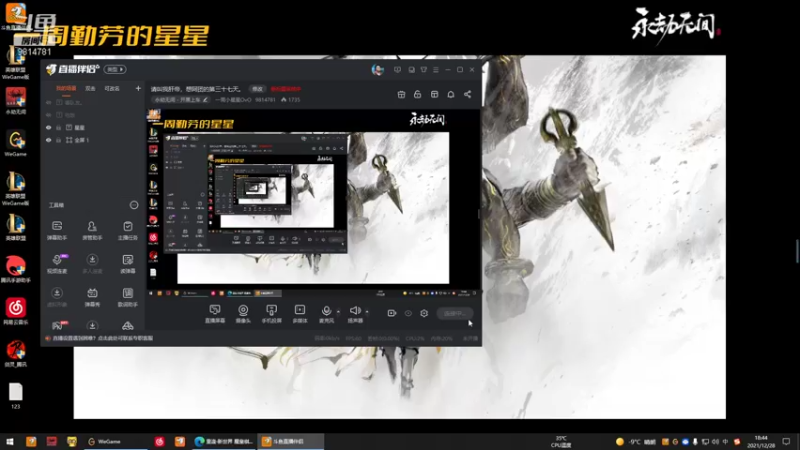The height and width of the screenshot is (450, 800).
Task: Show the topmost hidden source via its eye
Action: 49,103
